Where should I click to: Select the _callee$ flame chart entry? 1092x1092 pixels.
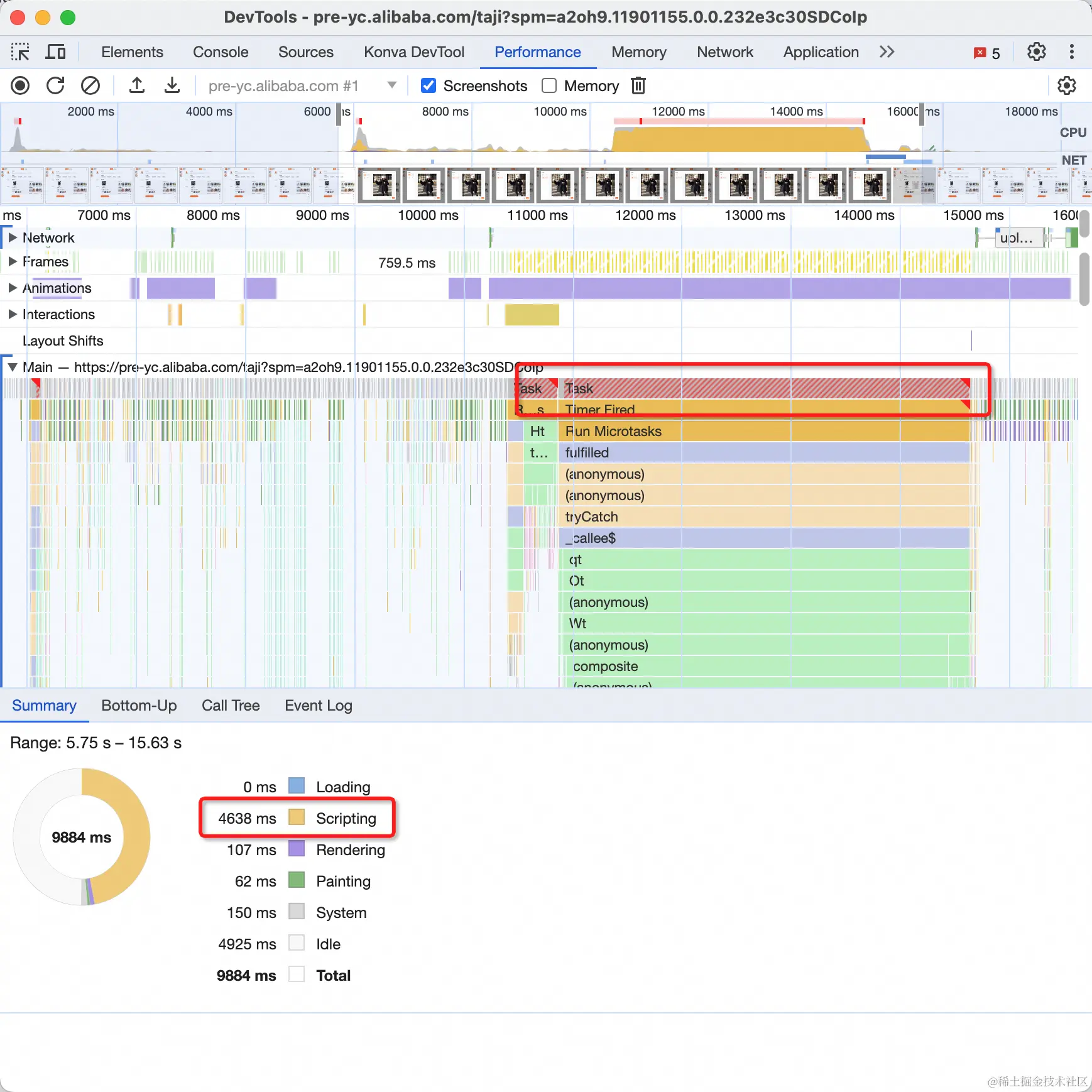pyautogui.click(x=764, y=538)
